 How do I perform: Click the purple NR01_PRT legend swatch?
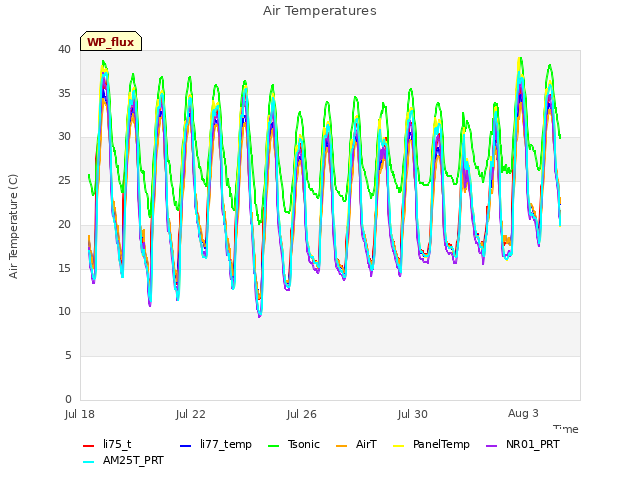(x=491, y=446)
